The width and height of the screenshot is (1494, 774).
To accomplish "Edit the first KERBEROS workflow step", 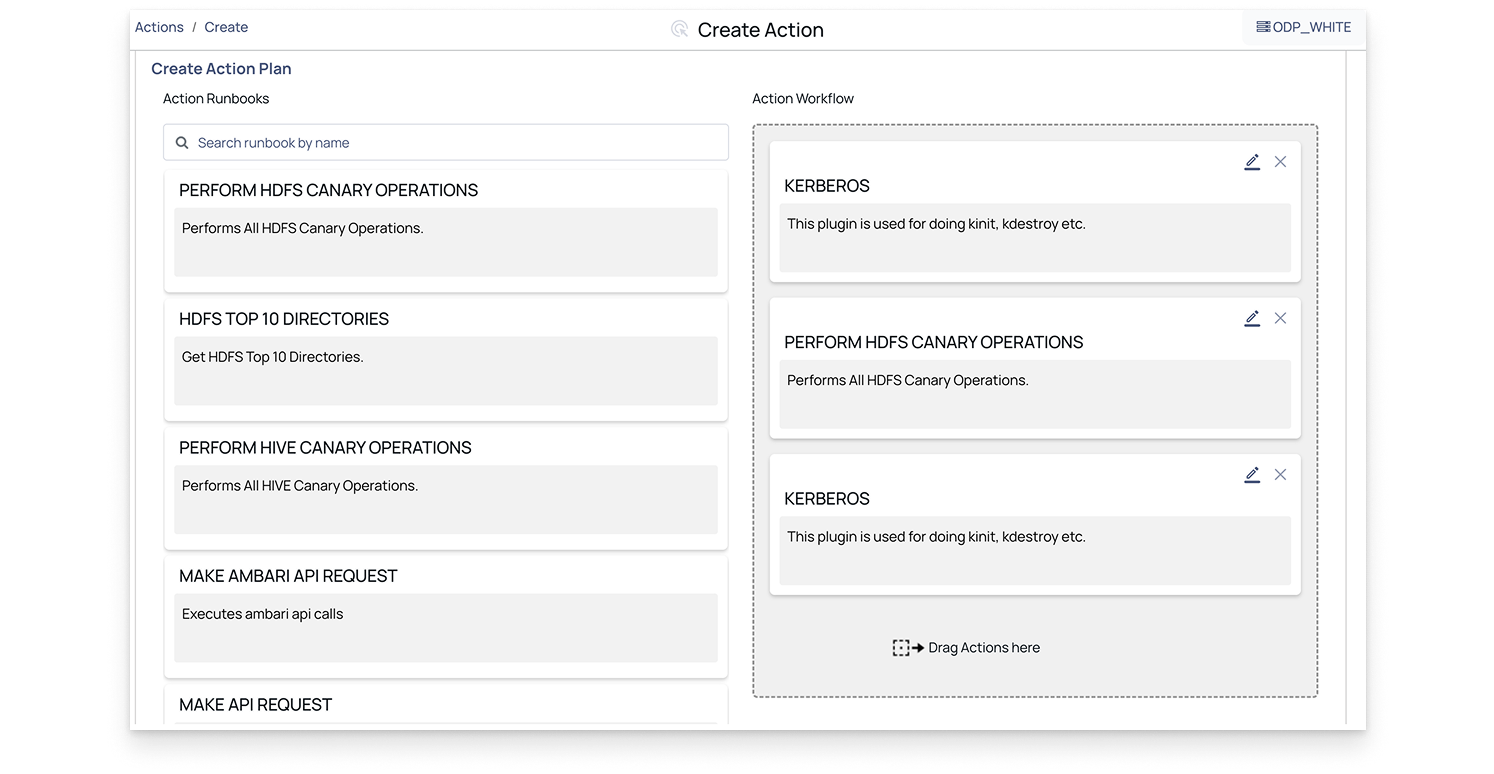I will click(x=1252, y=162).
